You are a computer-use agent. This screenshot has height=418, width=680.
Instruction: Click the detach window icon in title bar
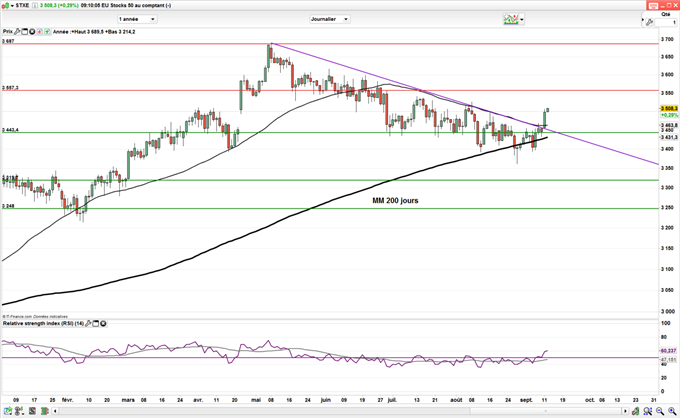pyautogui.click(x=652, y=6)
